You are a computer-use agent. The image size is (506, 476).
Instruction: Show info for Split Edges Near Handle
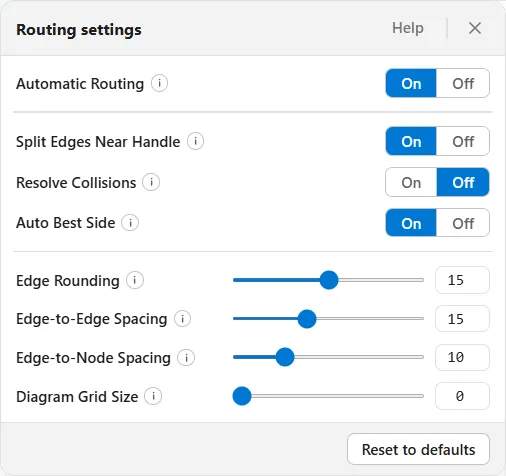pos(195,141)
